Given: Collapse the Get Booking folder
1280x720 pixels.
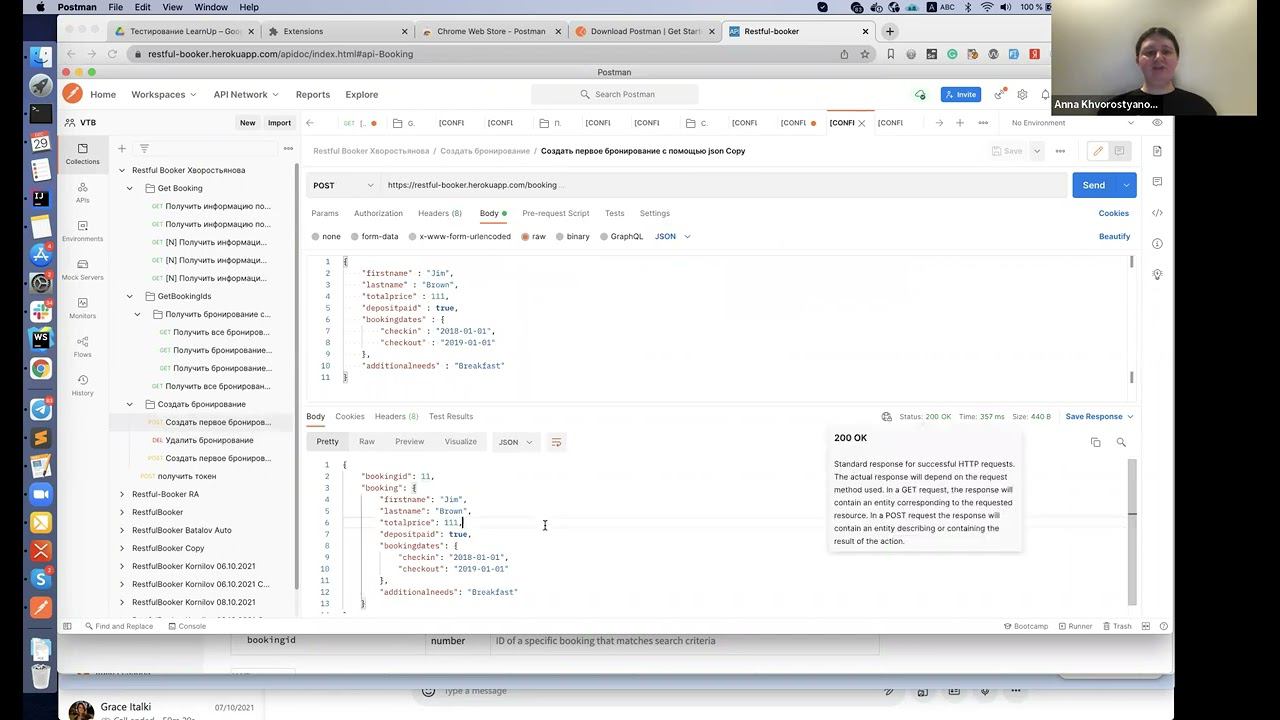Looking at the screenshot, I should pos(130,188).
